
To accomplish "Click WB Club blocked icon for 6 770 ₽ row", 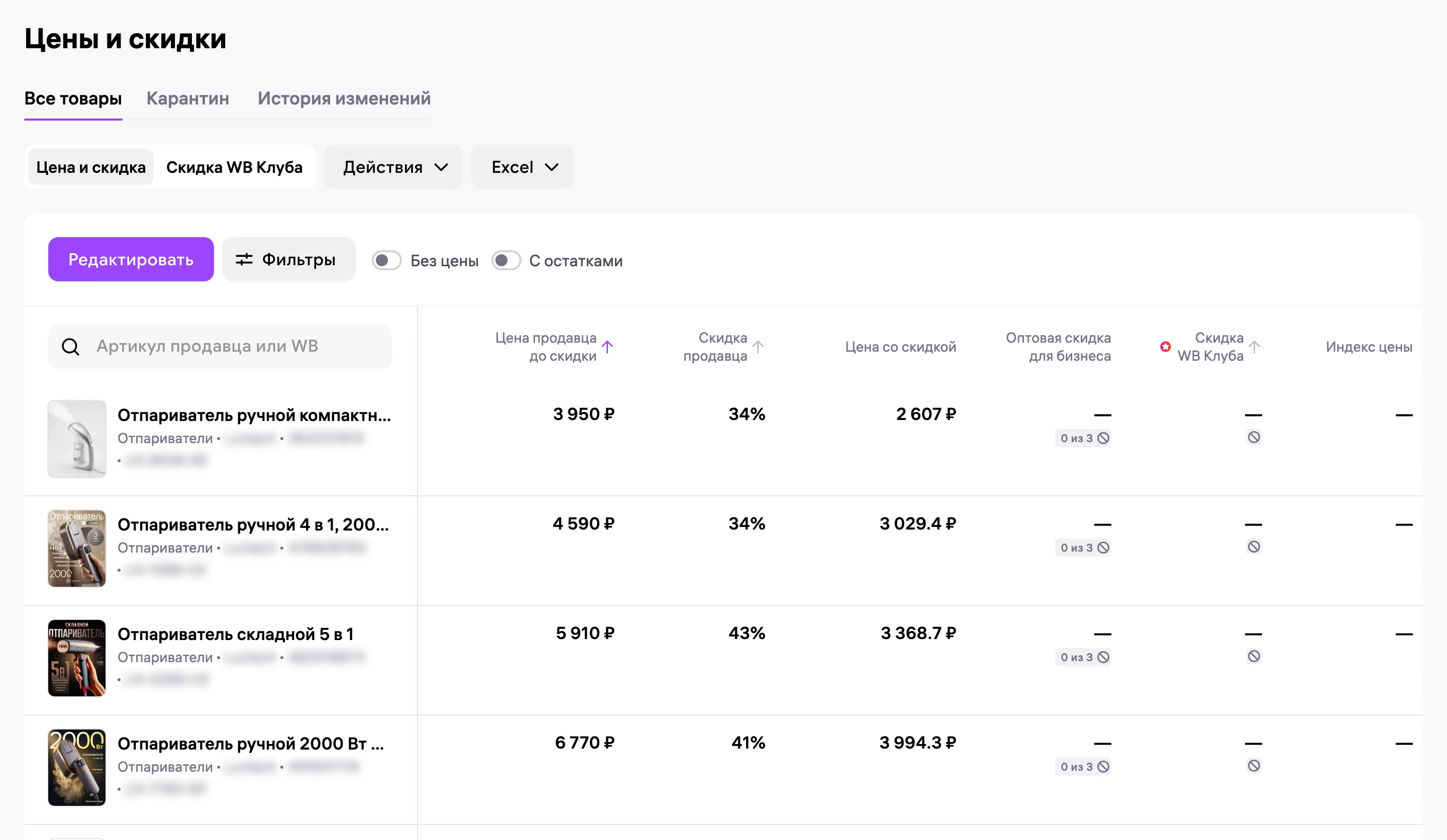I will (x=1254, y=765).
